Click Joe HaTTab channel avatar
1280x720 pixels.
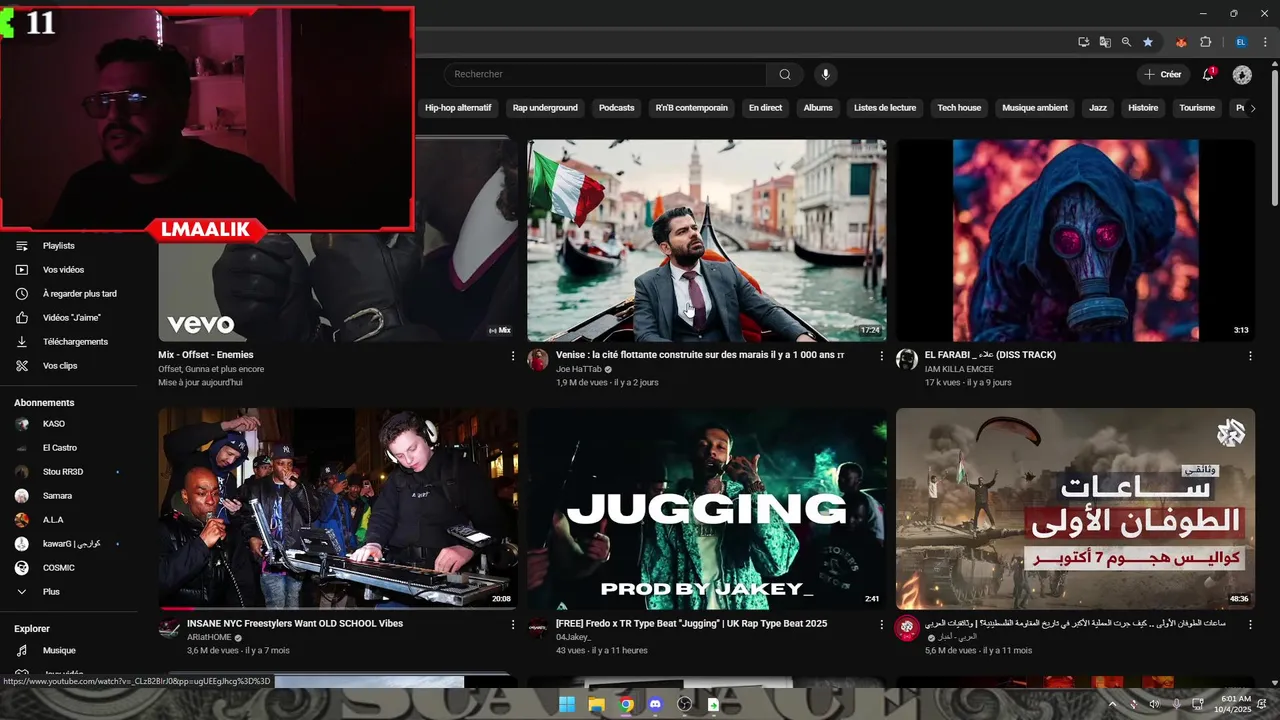[x=538, y=360]
